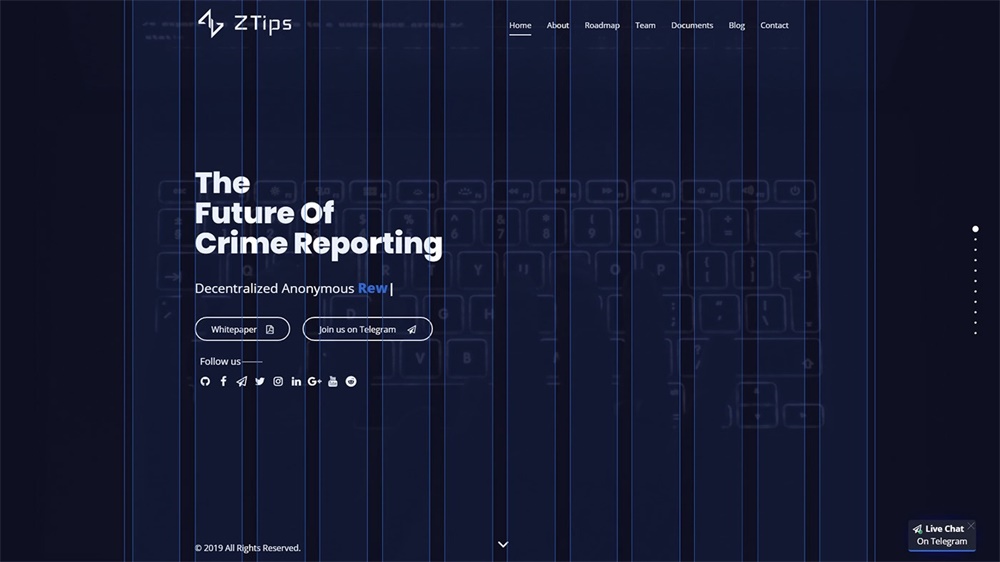Image resolution: width=1000 pixels, height=562 pixels.
Task: Open the YouTube social icon
Action: tap(333, 381)
